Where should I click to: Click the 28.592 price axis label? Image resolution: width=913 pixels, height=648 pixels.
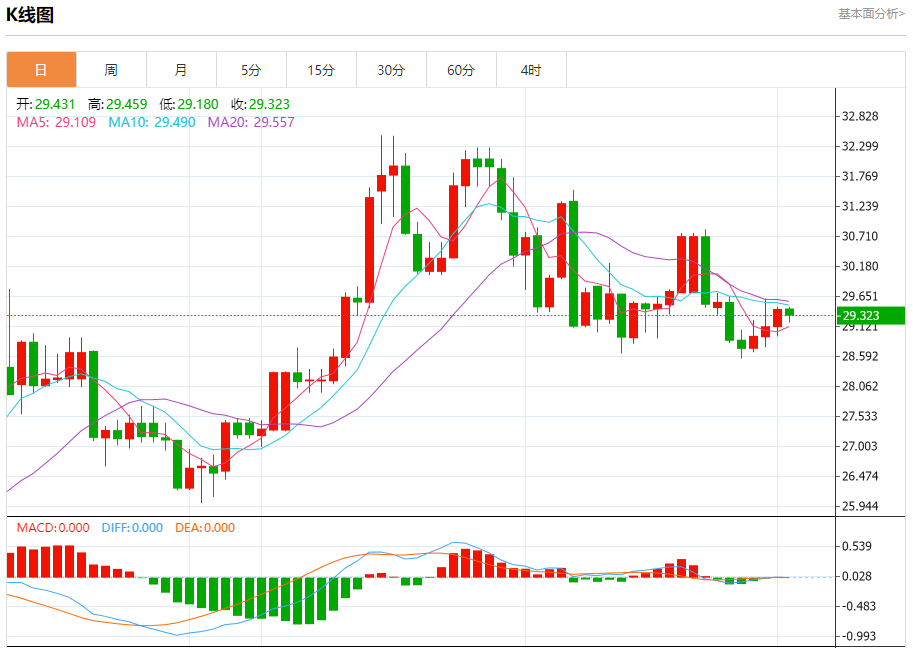(860, 356)
